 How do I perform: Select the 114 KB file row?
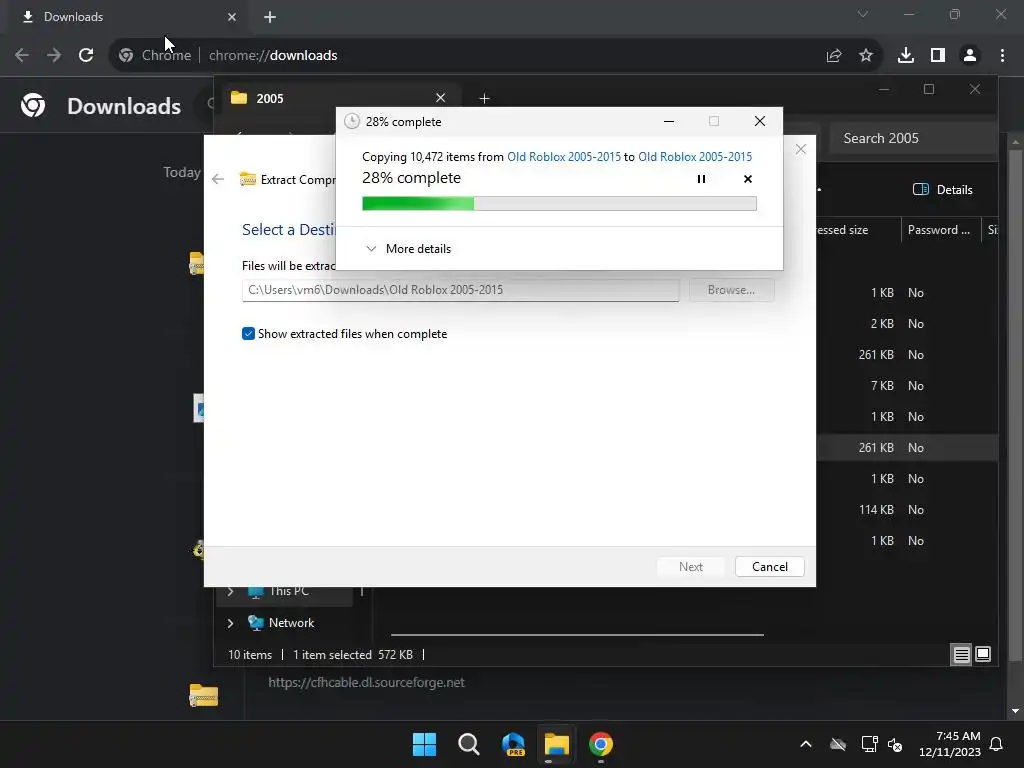(x=906, y=510)
